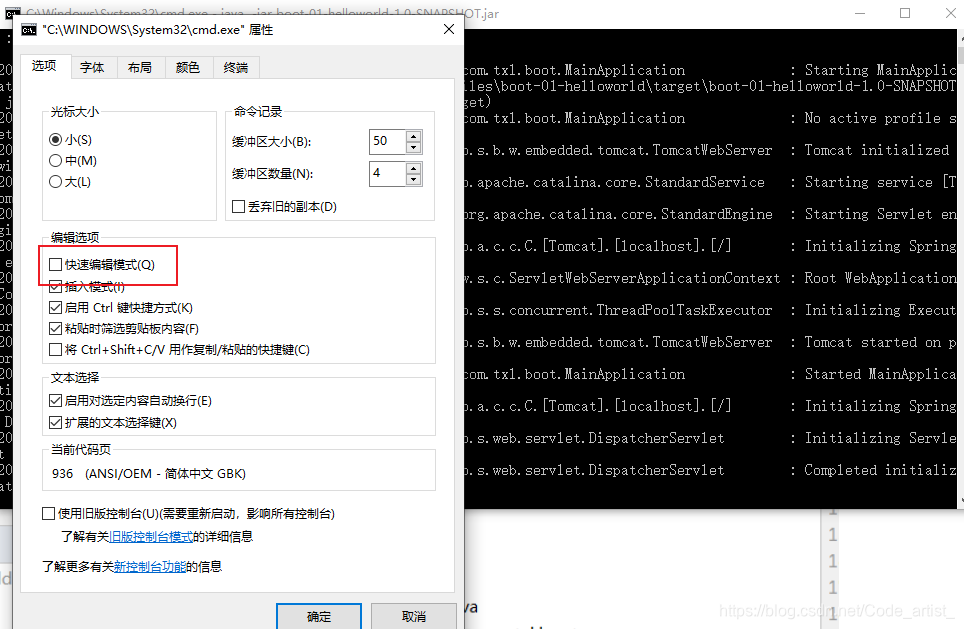Click the 缓冲区大小 input field showing 50
964x629 pixels.
click(387, 141)
